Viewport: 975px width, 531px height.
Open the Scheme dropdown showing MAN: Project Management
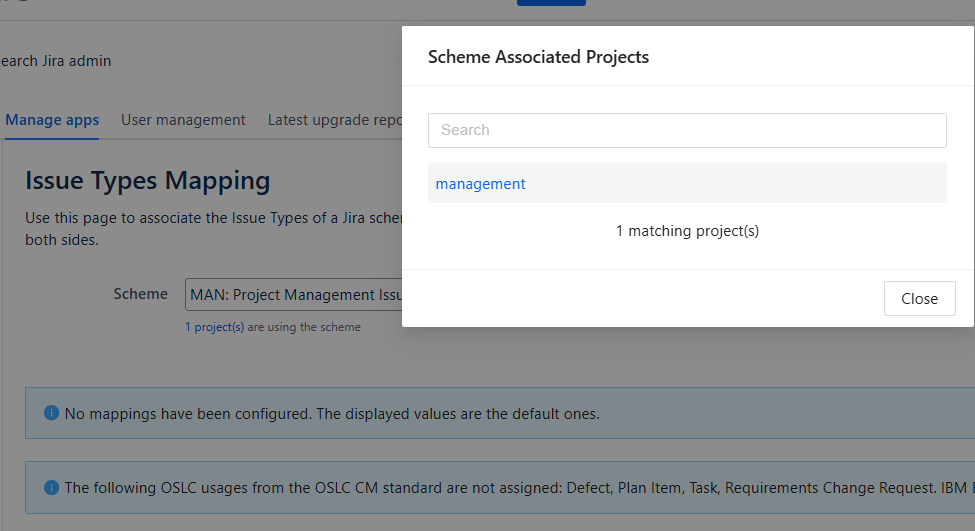[x=293, y=295]
